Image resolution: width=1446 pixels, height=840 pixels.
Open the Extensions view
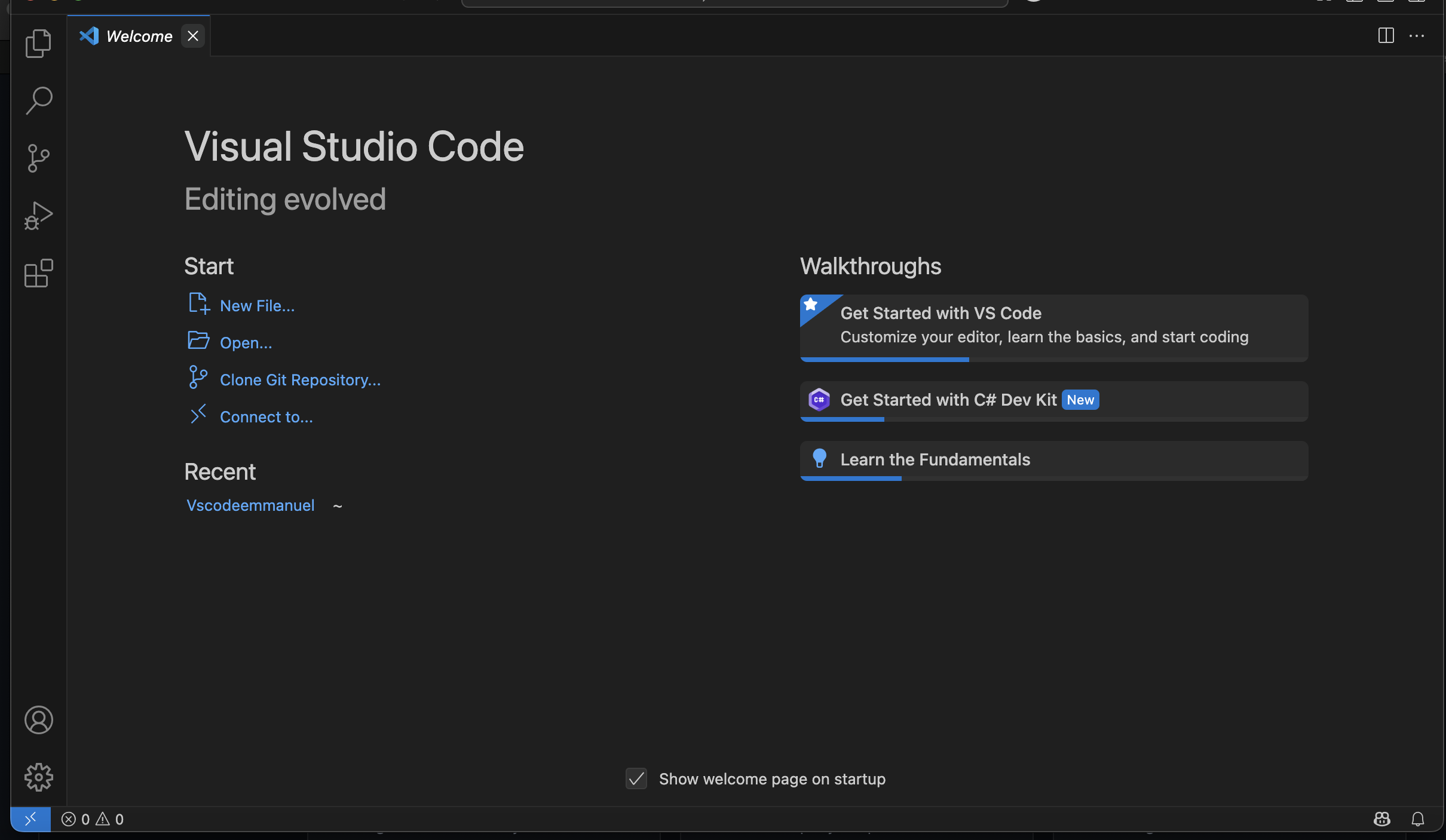pos(39,273)
